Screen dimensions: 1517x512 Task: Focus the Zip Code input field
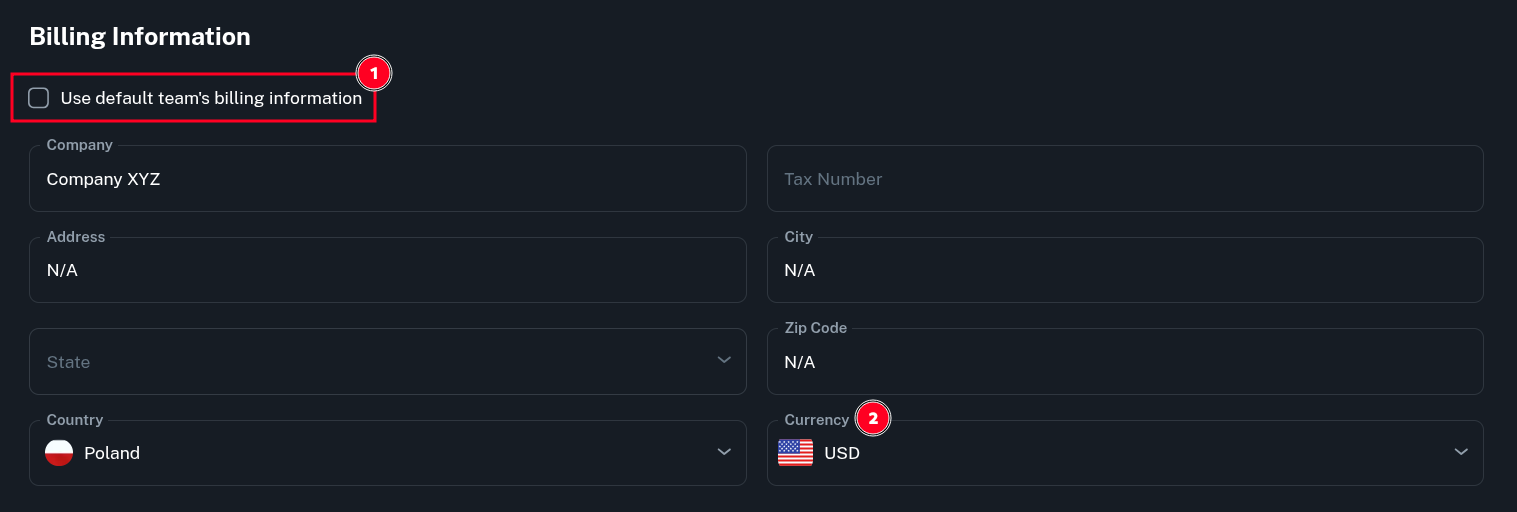tap(1124, 362)
